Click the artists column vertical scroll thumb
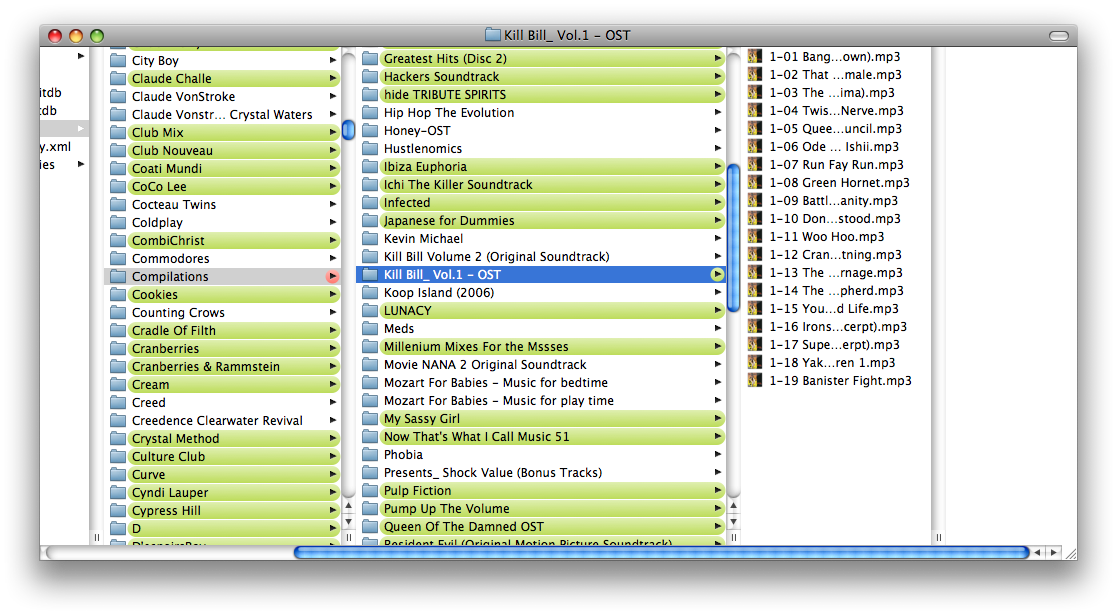Screen dimensions: 1117x615 348,130
